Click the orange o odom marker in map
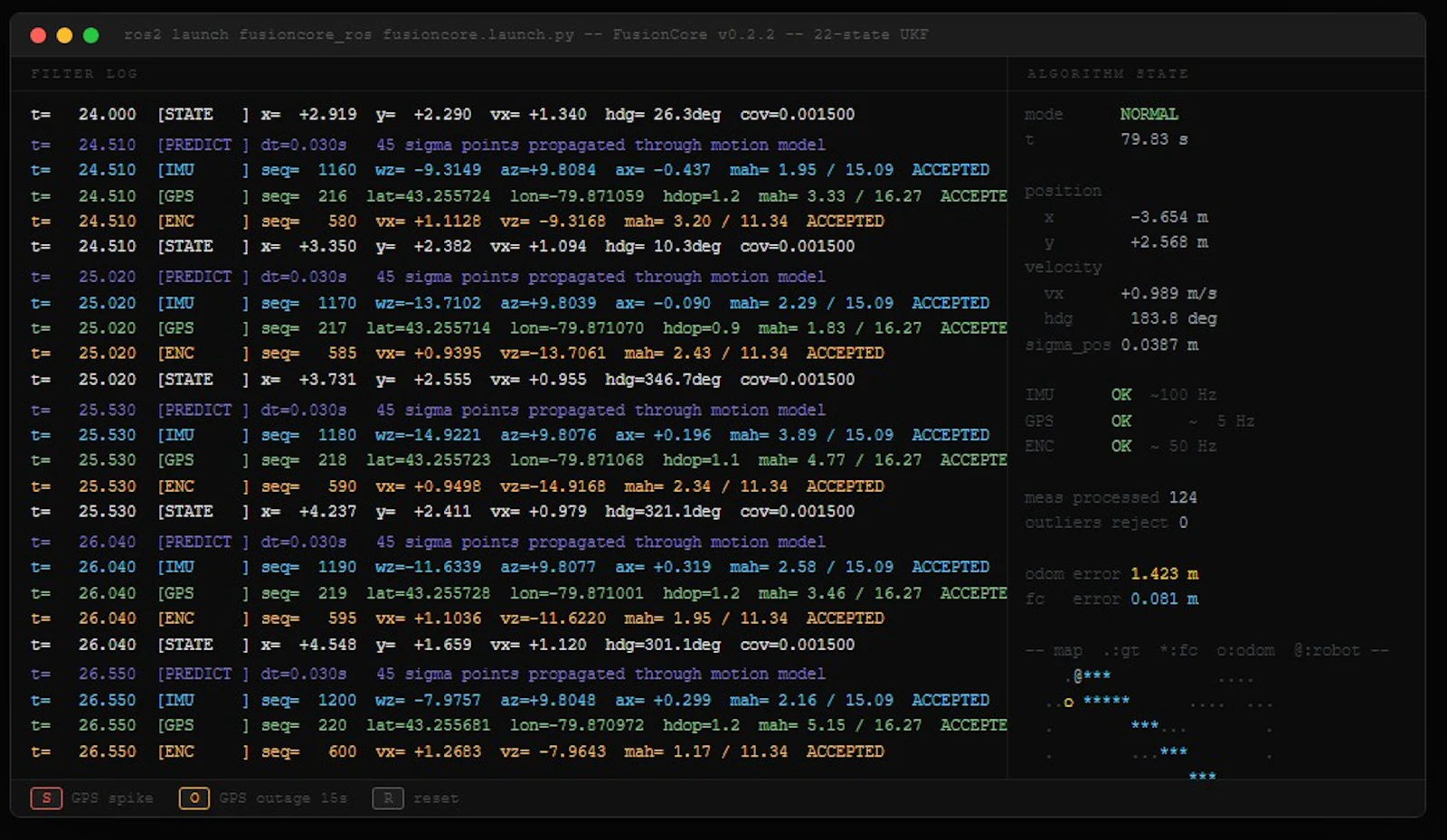The image size is (1447, 840). (1069, 702)
